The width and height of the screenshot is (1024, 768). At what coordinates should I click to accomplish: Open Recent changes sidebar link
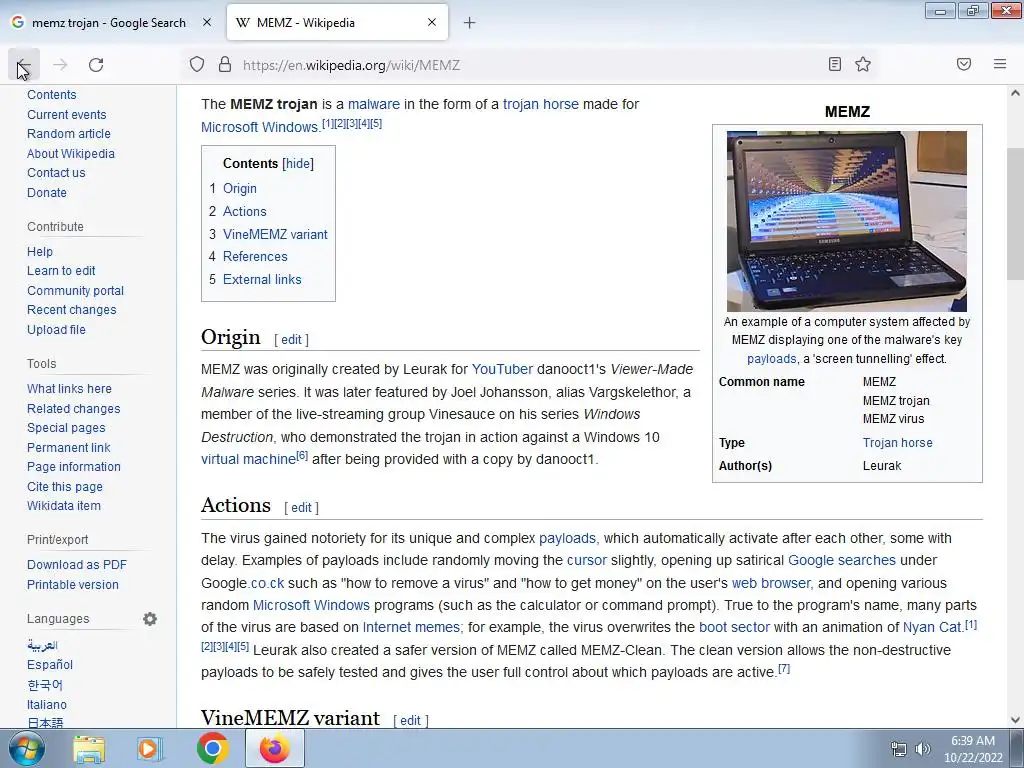coord(72,310)
